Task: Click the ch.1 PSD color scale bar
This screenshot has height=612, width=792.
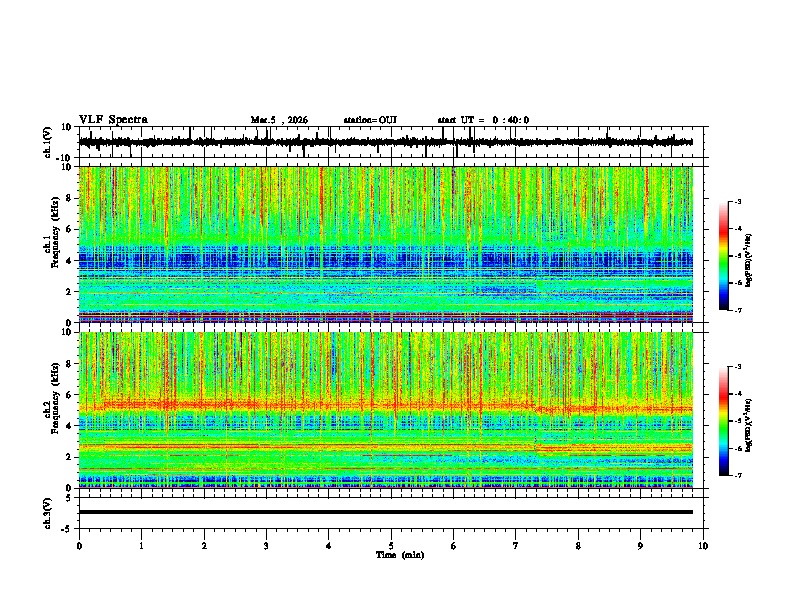Action: (x=724, y=256)
